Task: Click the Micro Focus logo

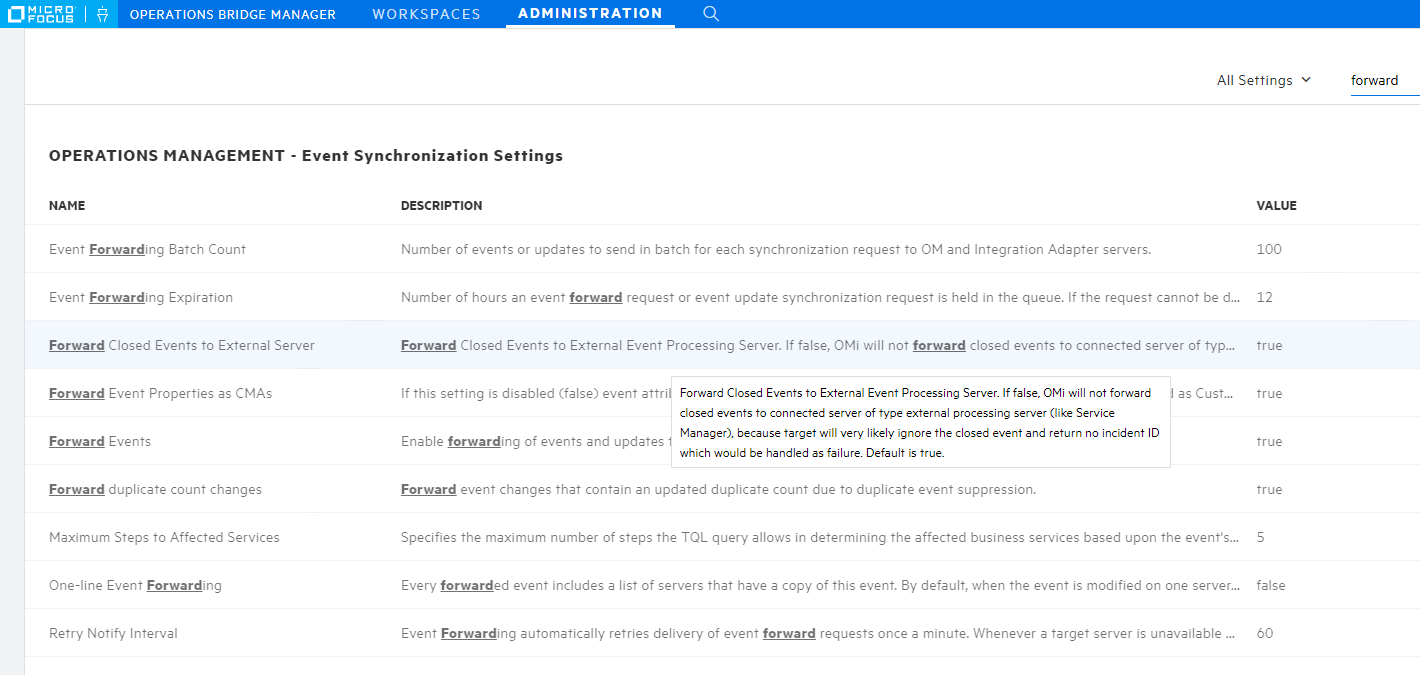Action: click(40, 13)
